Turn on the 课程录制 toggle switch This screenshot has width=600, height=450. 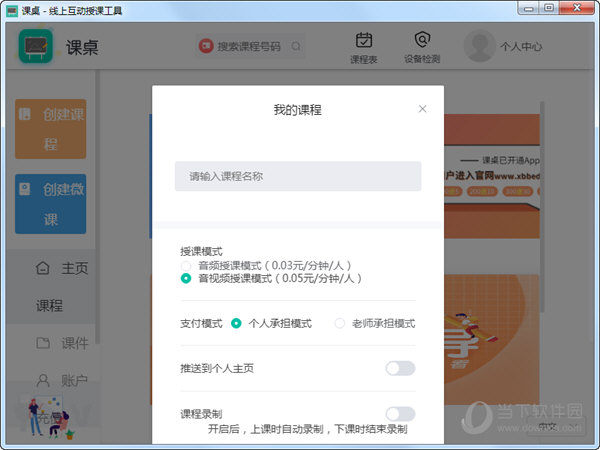click(400, 414)
